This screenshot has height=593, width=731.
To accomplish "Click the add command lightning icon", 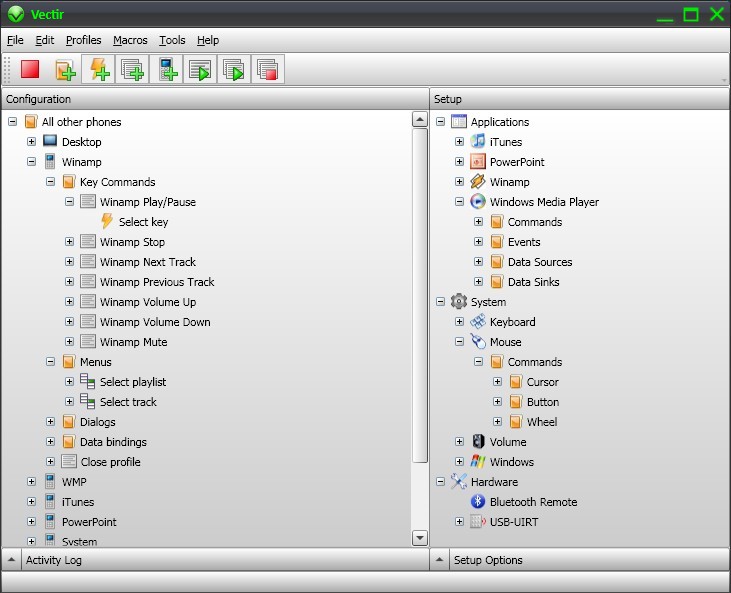I will (99, 70).
